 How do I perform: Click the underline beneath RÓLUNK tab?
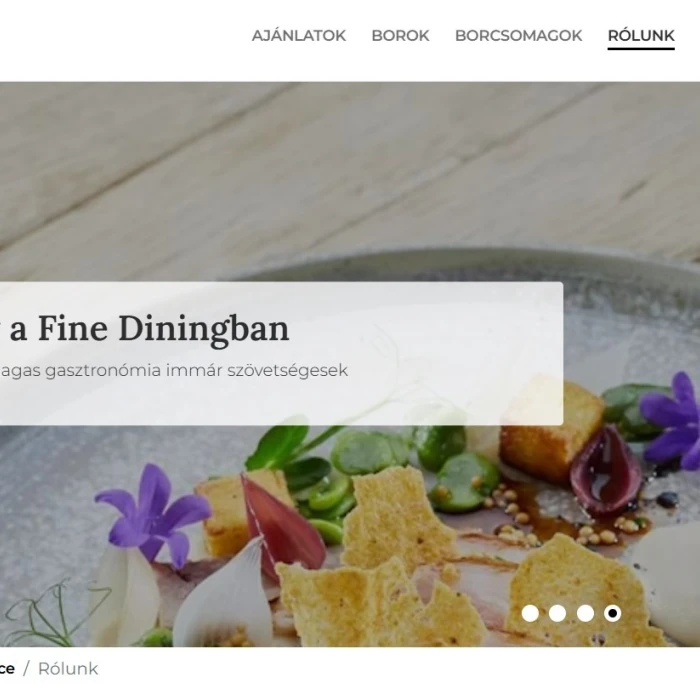click(641, 48)
